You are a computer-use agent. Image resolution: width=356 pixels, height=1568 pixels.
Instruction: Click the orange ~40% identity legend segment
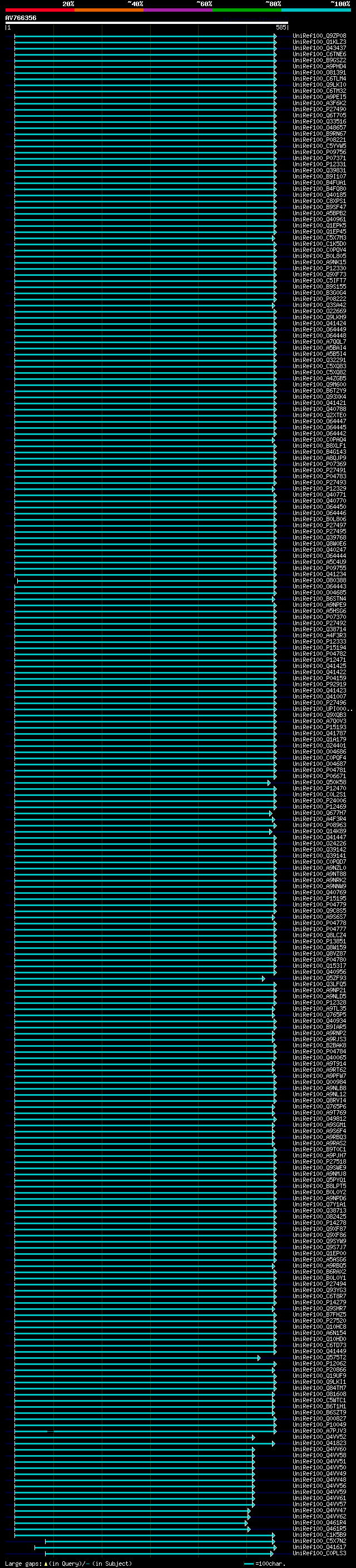pos(109,11)
